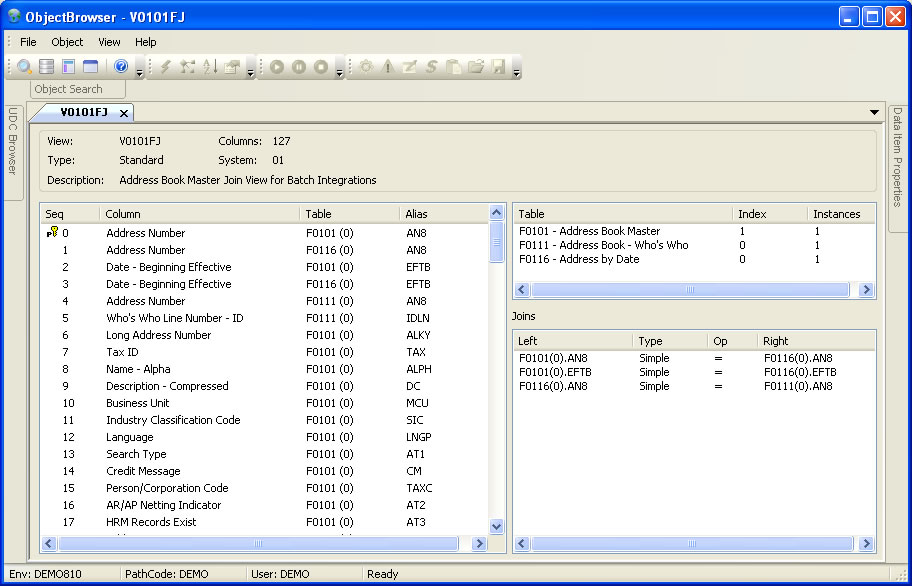Open the View menu

(x=109, y=42)
